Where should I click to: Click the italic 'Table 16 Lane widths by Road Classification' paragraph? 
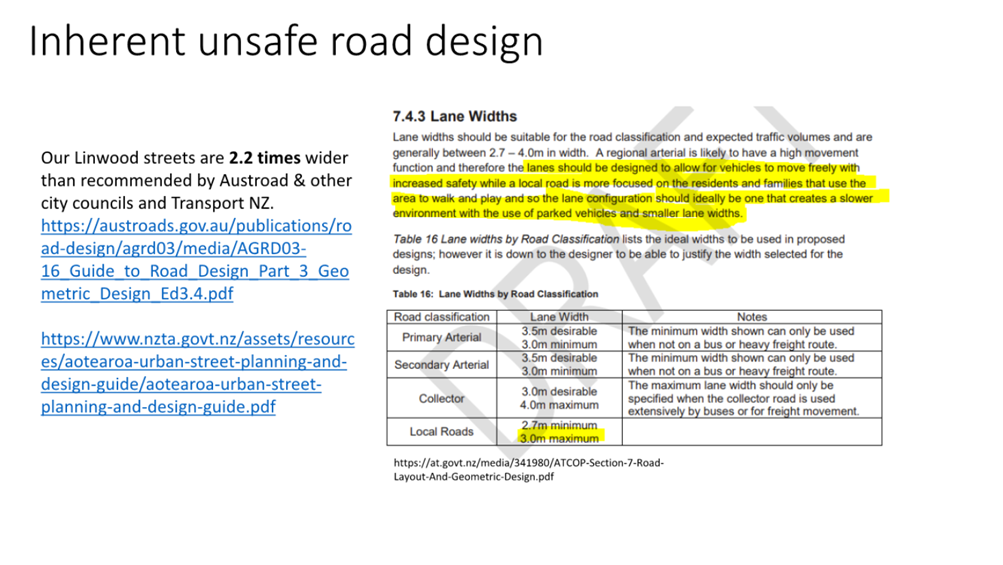(618, 255)
